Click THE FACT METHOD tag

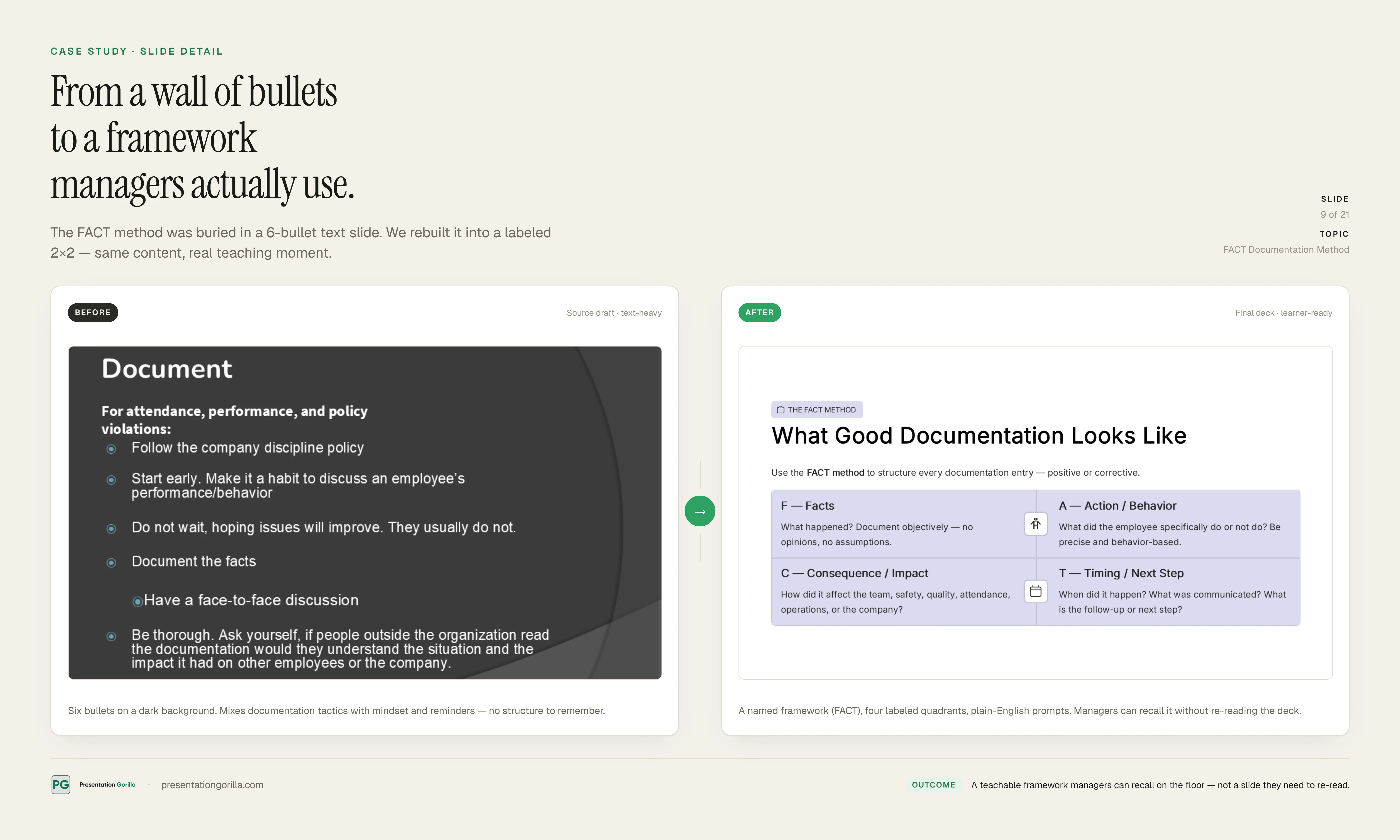(817, 410)
